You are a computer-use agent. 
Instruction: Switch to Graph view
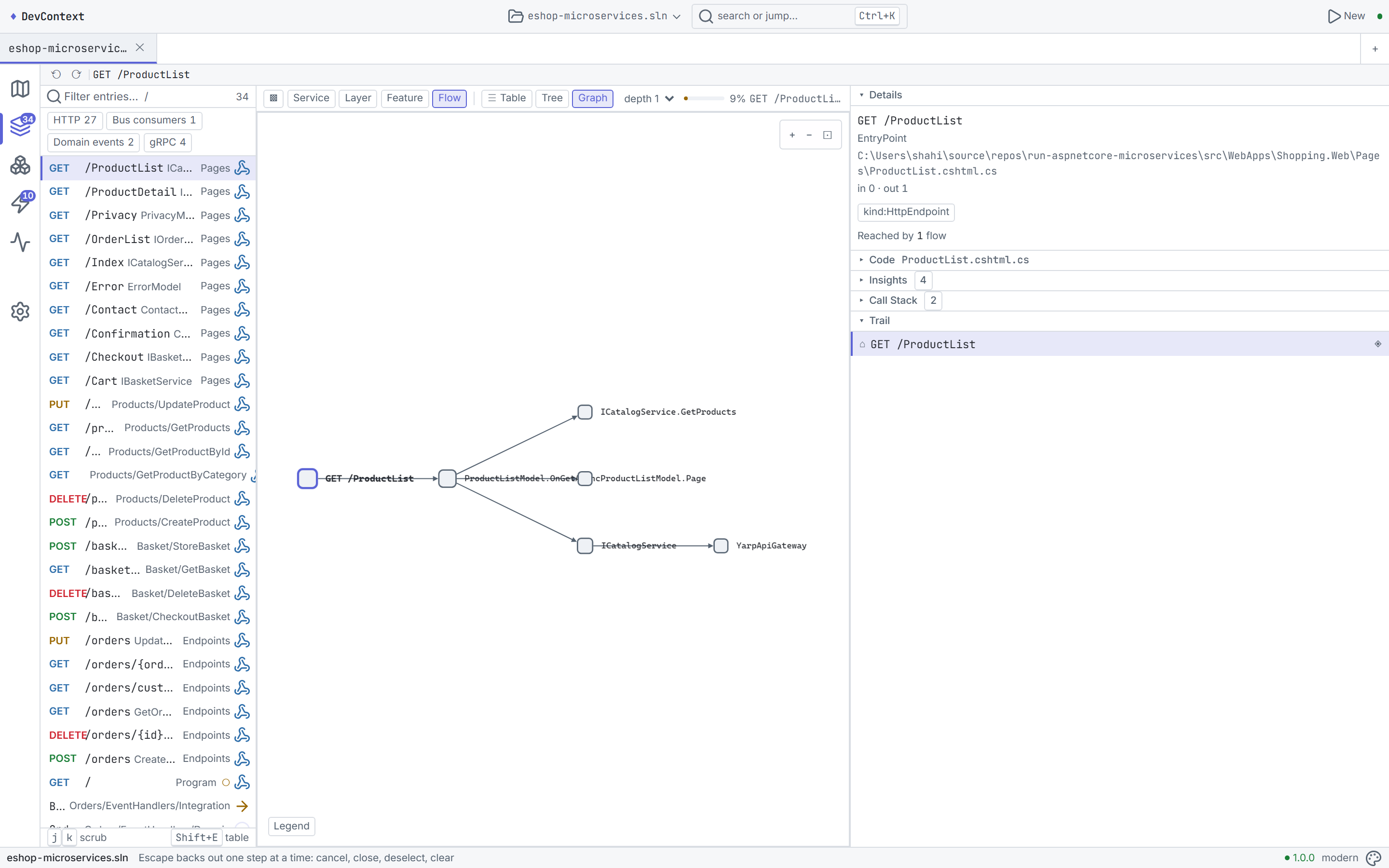pos(592,98)
